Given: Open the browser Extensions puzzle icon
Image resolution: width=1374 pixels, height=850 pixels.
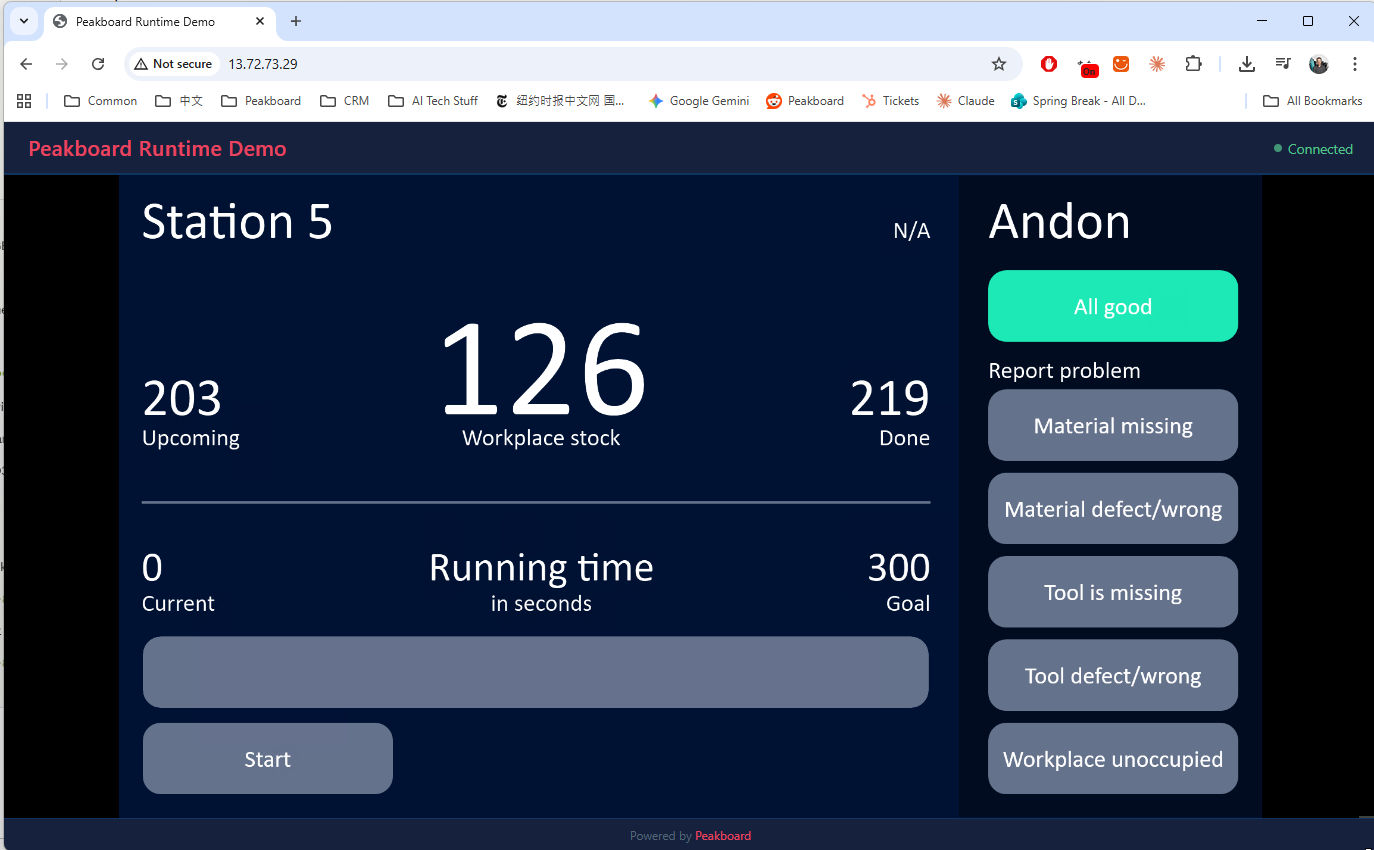Looking at the screenshot, I should tap(1193, 63).
